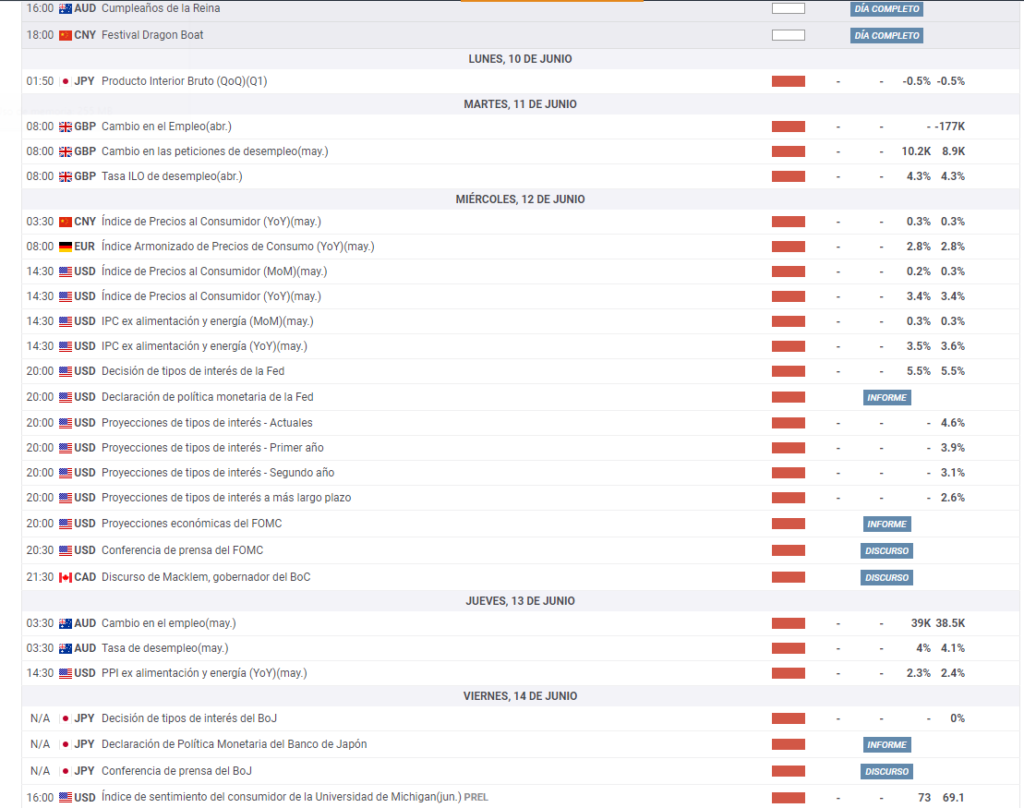
Task: Click the red volatility bar for Cambio en el Empleo(abr.)
Action: (788, 126)
